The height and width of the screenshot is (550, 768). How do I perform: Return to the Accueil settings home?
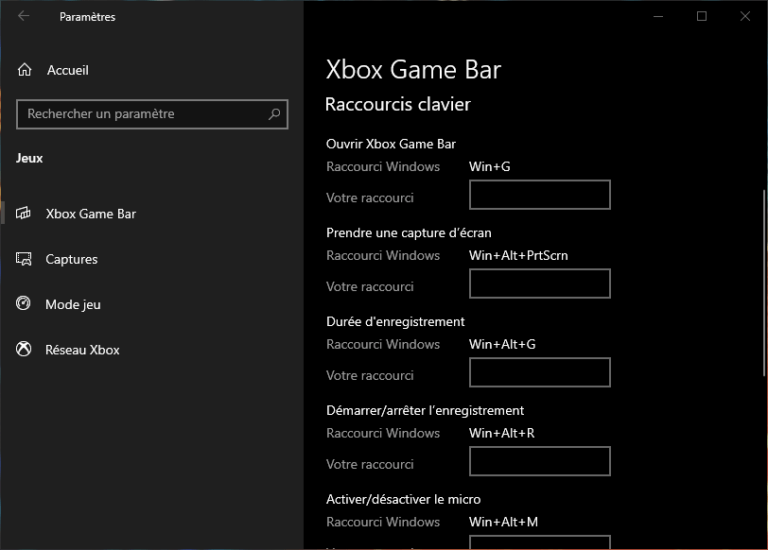click(68, 70)
